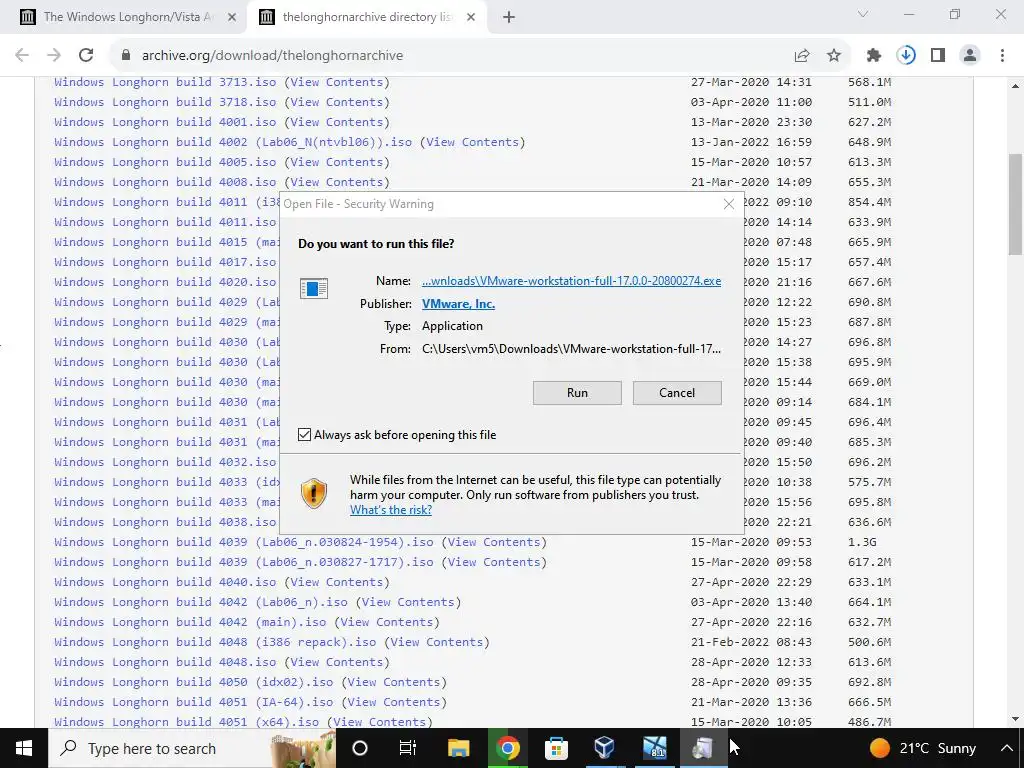This screenshot has width=1024, height=768.
Task: Open build 4051 (IA-64).iso link
Action: 193,702
